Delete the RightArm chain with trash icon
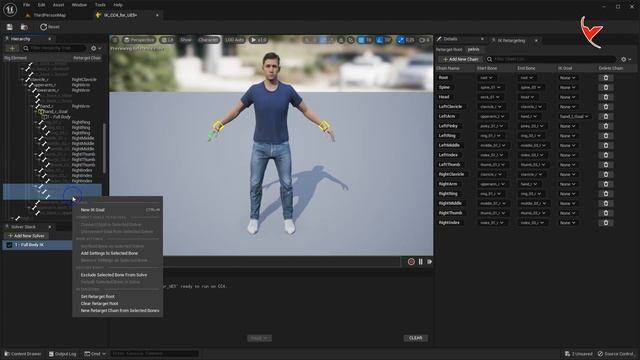 click(606, 184)
